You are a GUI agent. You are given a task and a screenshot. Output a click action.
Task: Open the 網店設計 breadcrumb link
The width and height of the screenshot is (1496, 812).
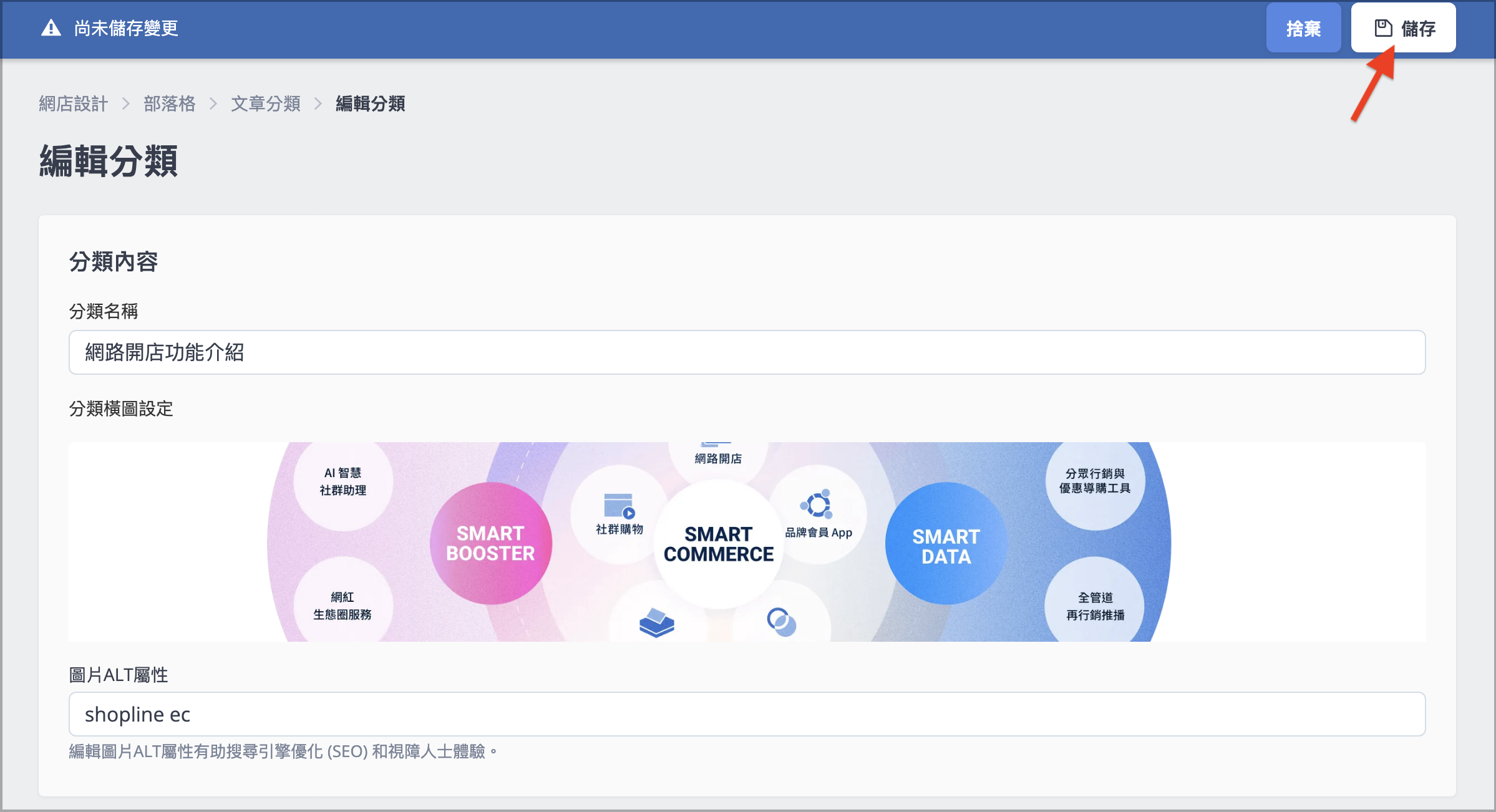pos(74,104)
